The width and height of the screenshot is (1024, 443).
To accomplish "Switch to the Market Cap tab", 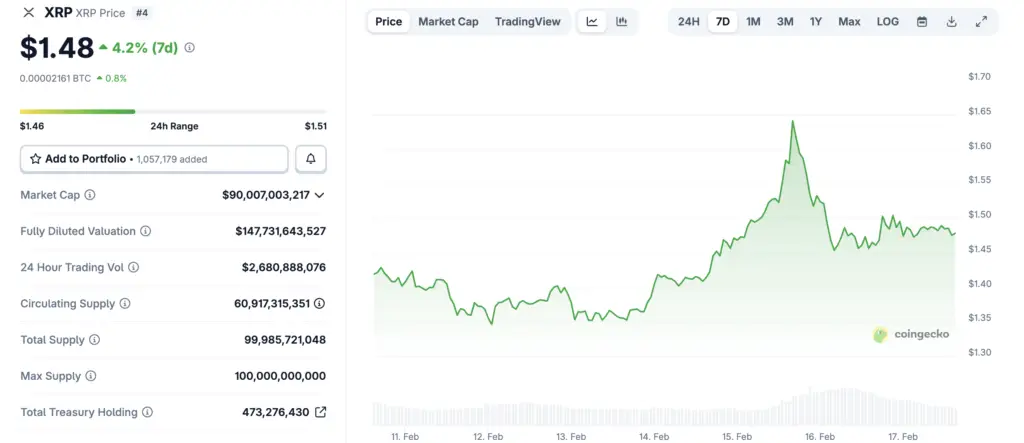I will pos(448,21).
